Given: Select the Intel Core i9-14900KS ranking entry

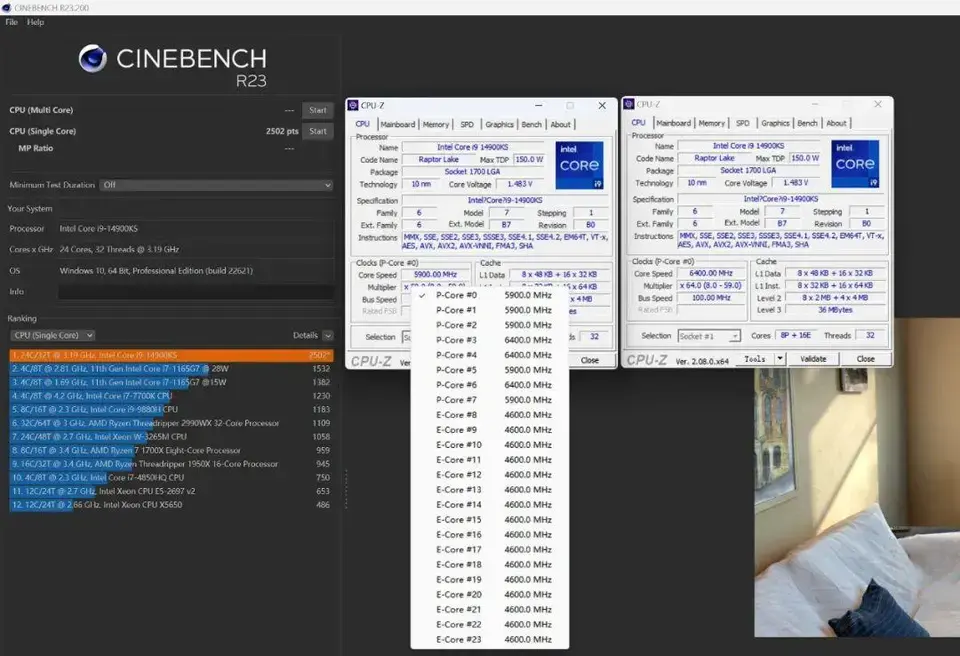Looking at the screenshot, I should click(x=171, y=355).
